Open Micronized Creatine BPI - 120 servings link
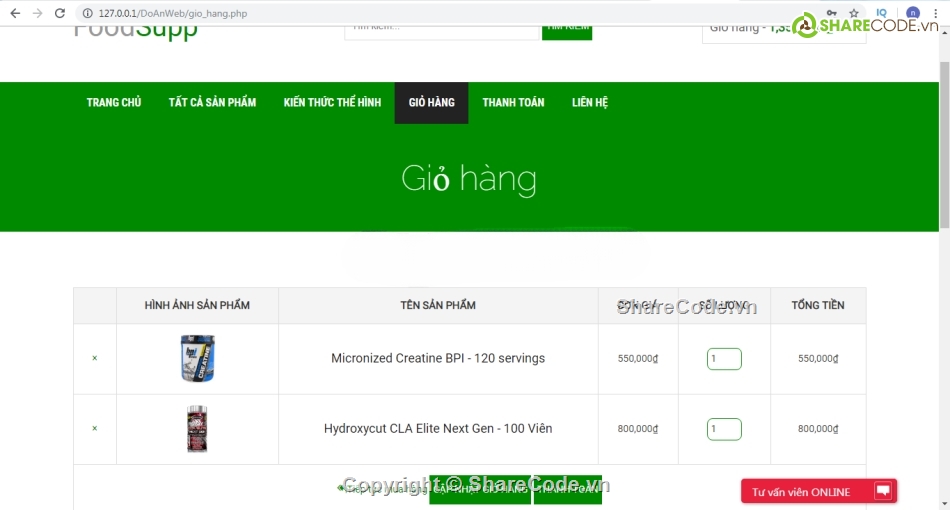 (x=438, y=358)
